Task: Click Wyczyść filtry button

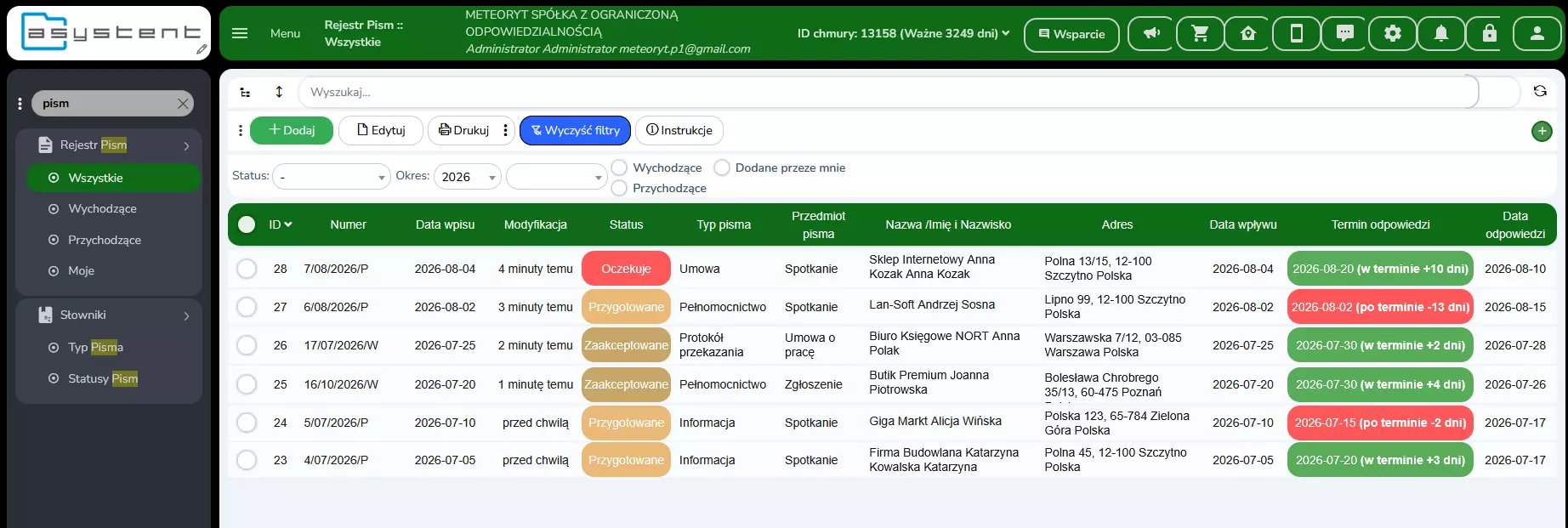Action: 575,130
